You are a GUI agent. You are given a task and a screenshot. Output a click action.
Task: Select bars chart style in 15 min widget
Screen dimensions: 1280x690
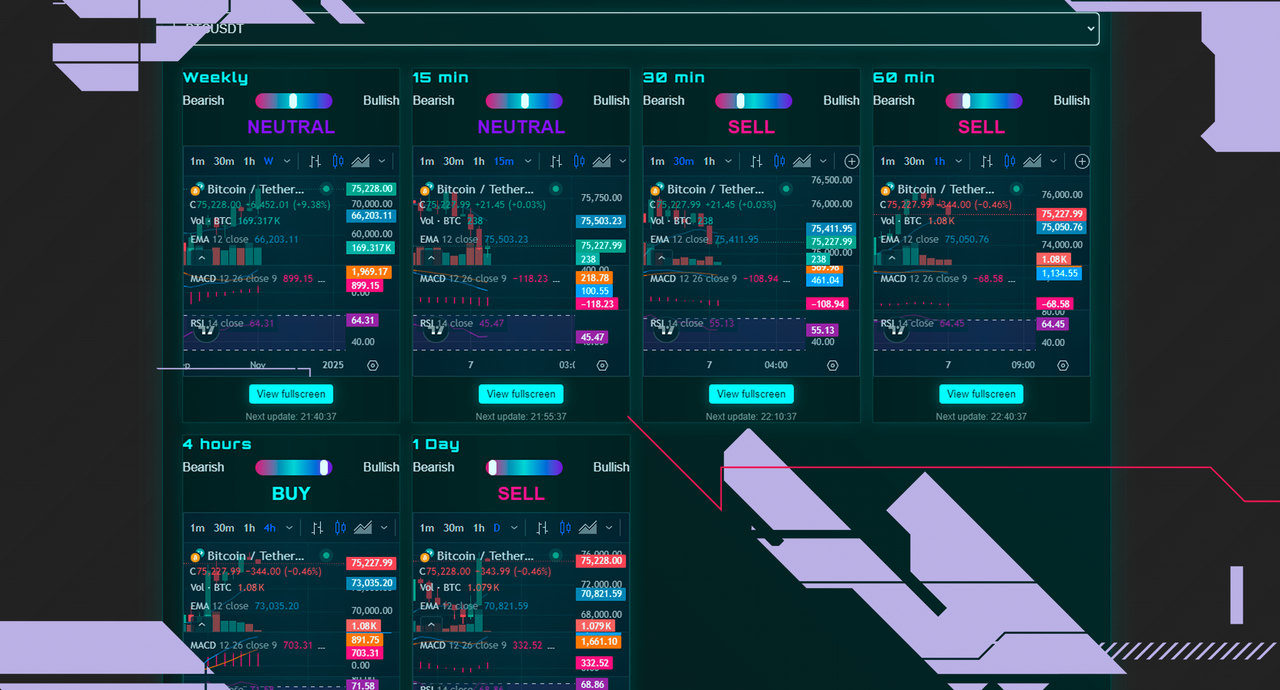pos(555,161)
